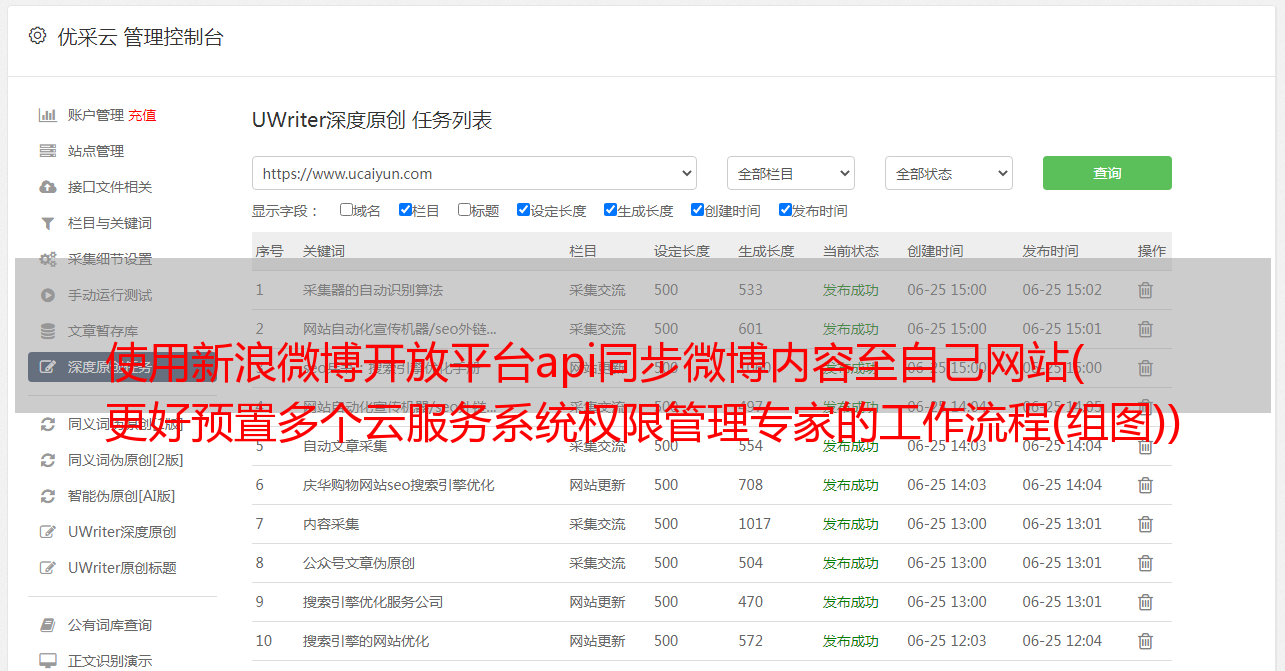Click keyword 采集器的自动识别算法
1285x671 pixels.
[373, 290]
